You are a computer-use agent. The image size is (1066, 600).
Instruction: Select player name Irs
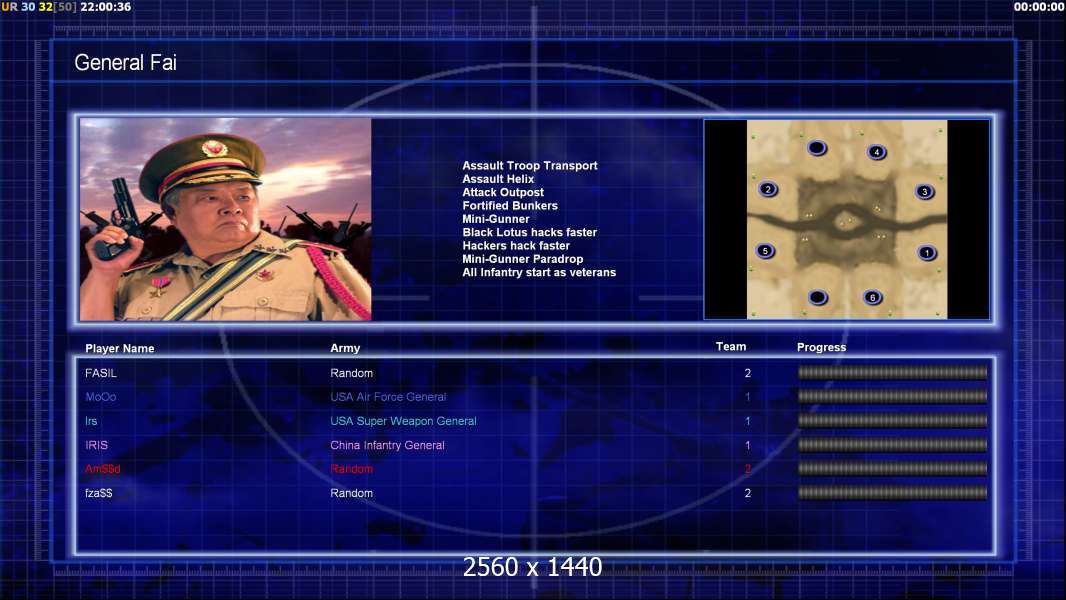click(91, 421)
